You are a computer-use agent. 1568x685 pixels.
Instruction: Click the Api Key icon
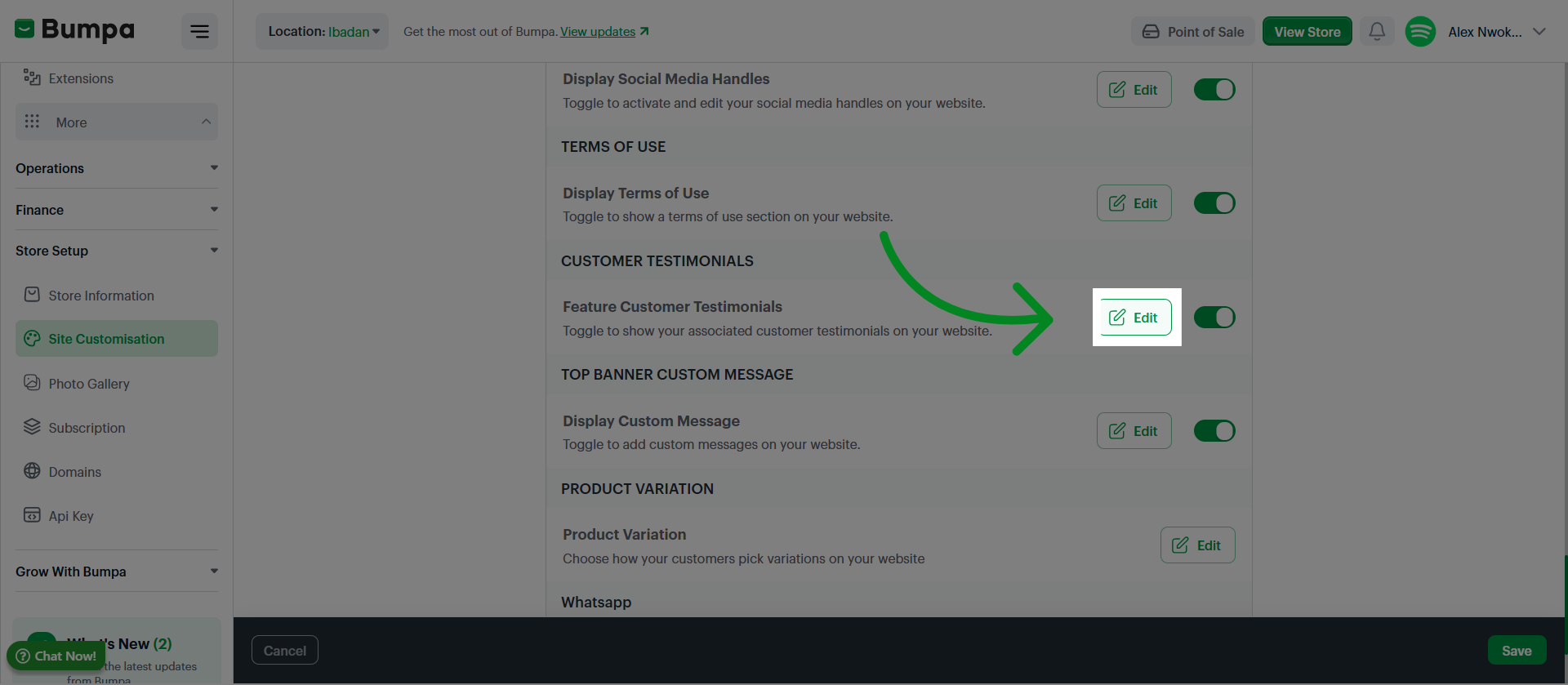(x=32, y=515)
